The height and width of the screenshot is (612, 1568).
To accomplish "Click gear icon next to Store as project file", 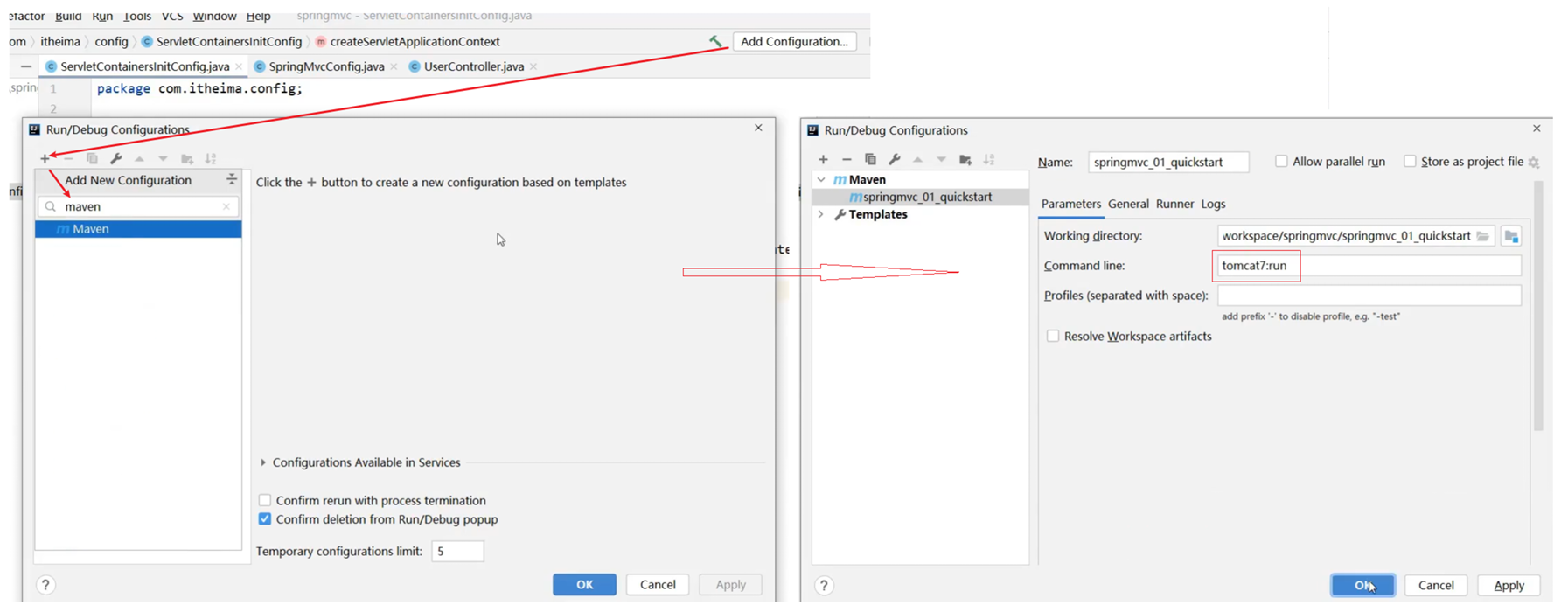I will 1534,163.
